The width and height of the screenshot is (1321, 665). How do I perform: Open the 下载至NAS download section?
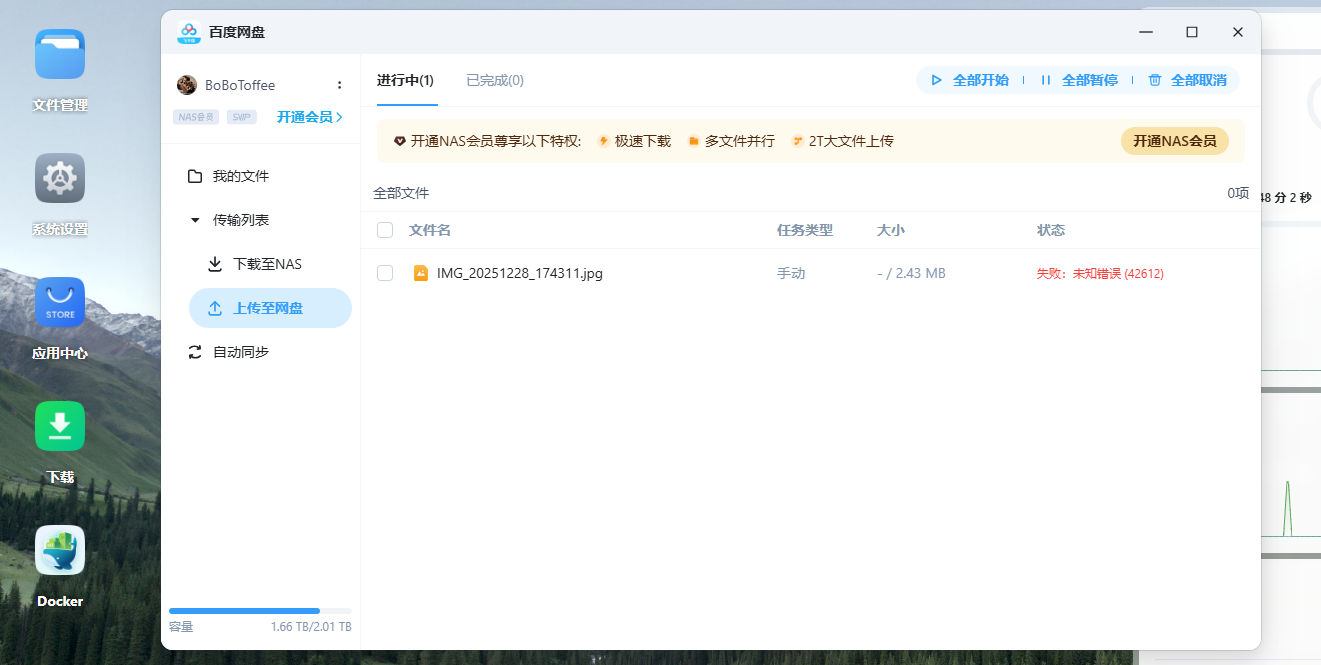click(x=258, y=263)
